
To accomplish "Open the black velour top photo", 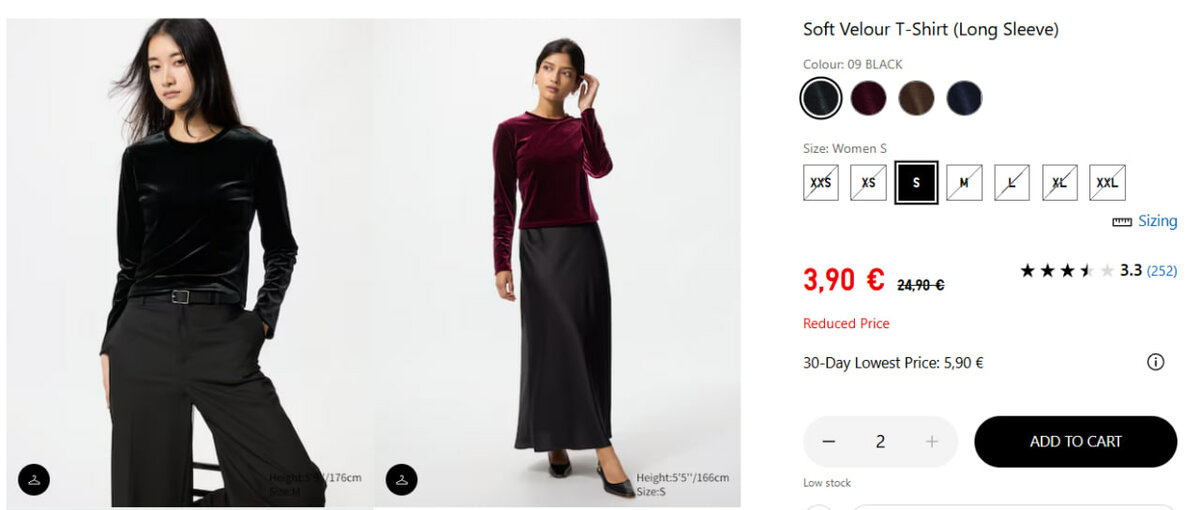I will tap(190, 260).
